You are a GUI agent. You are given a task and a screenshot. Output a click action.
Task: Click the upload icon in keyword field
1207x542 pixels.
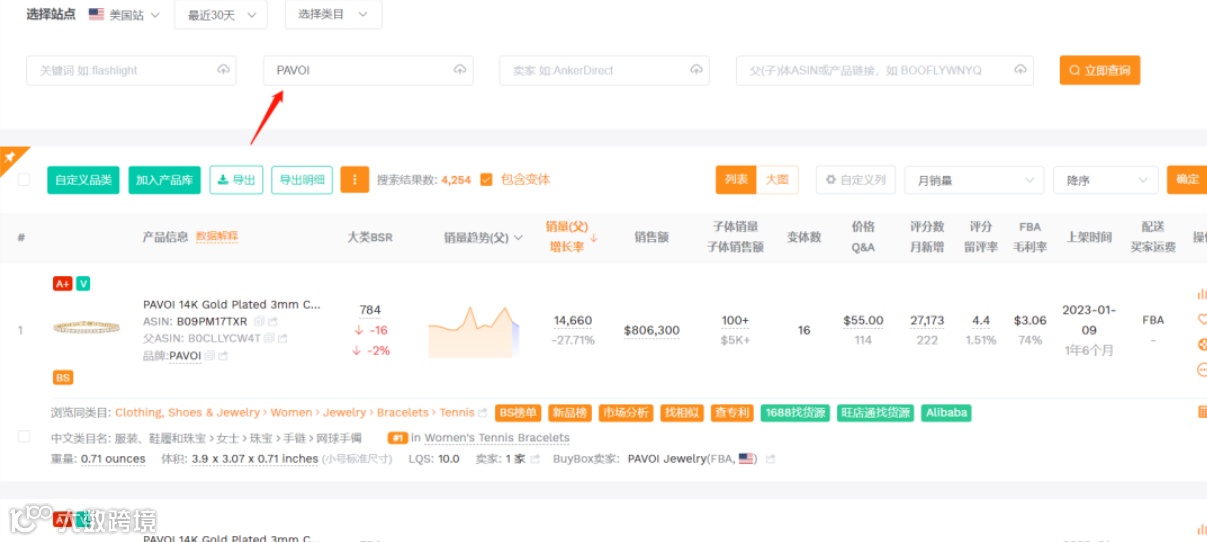click(223, 70)
